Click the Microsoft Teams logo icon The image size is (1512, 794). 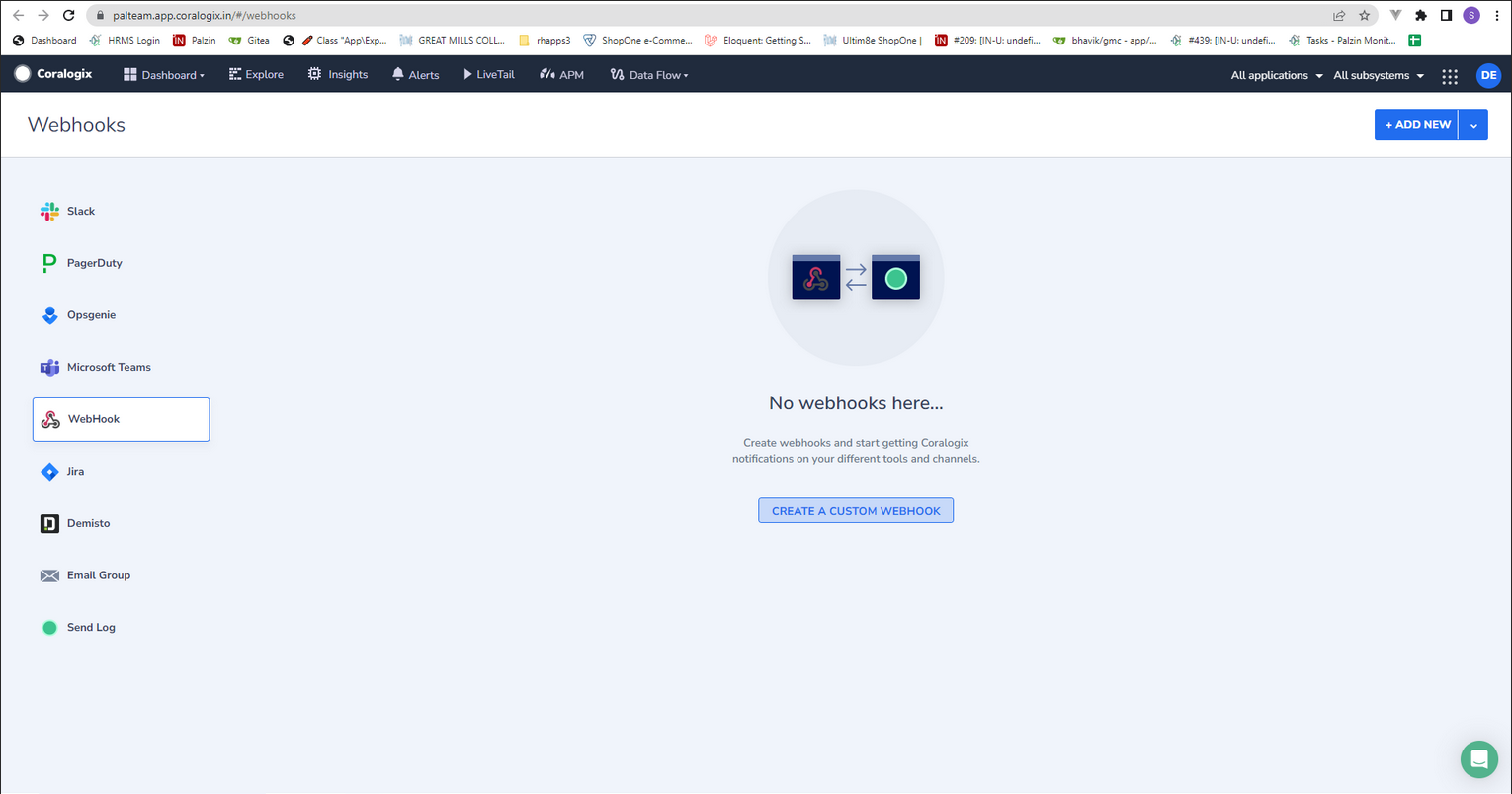coord(49,367)
